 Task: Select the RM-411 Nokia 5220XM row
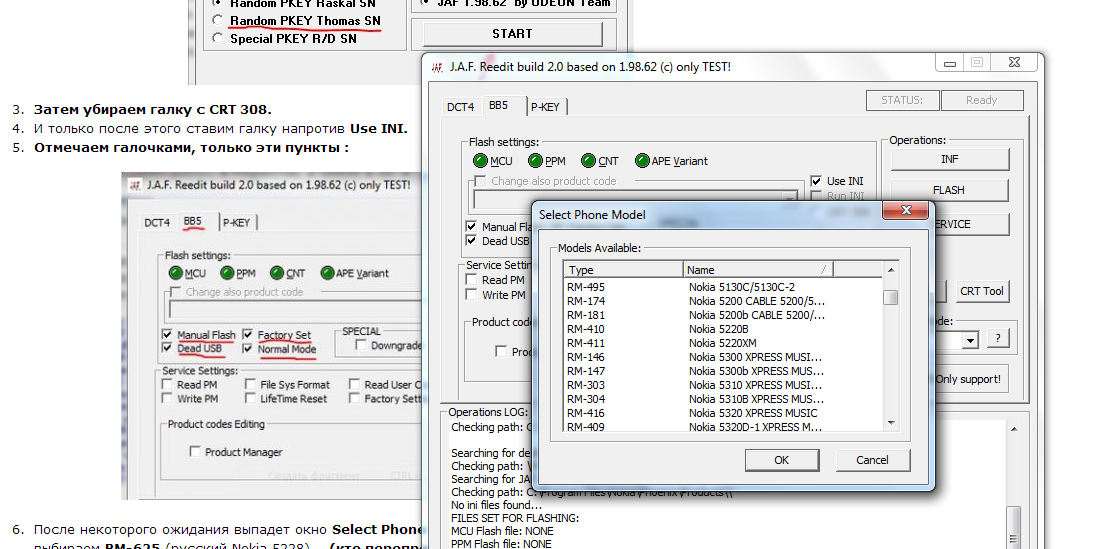coord(723,343)
